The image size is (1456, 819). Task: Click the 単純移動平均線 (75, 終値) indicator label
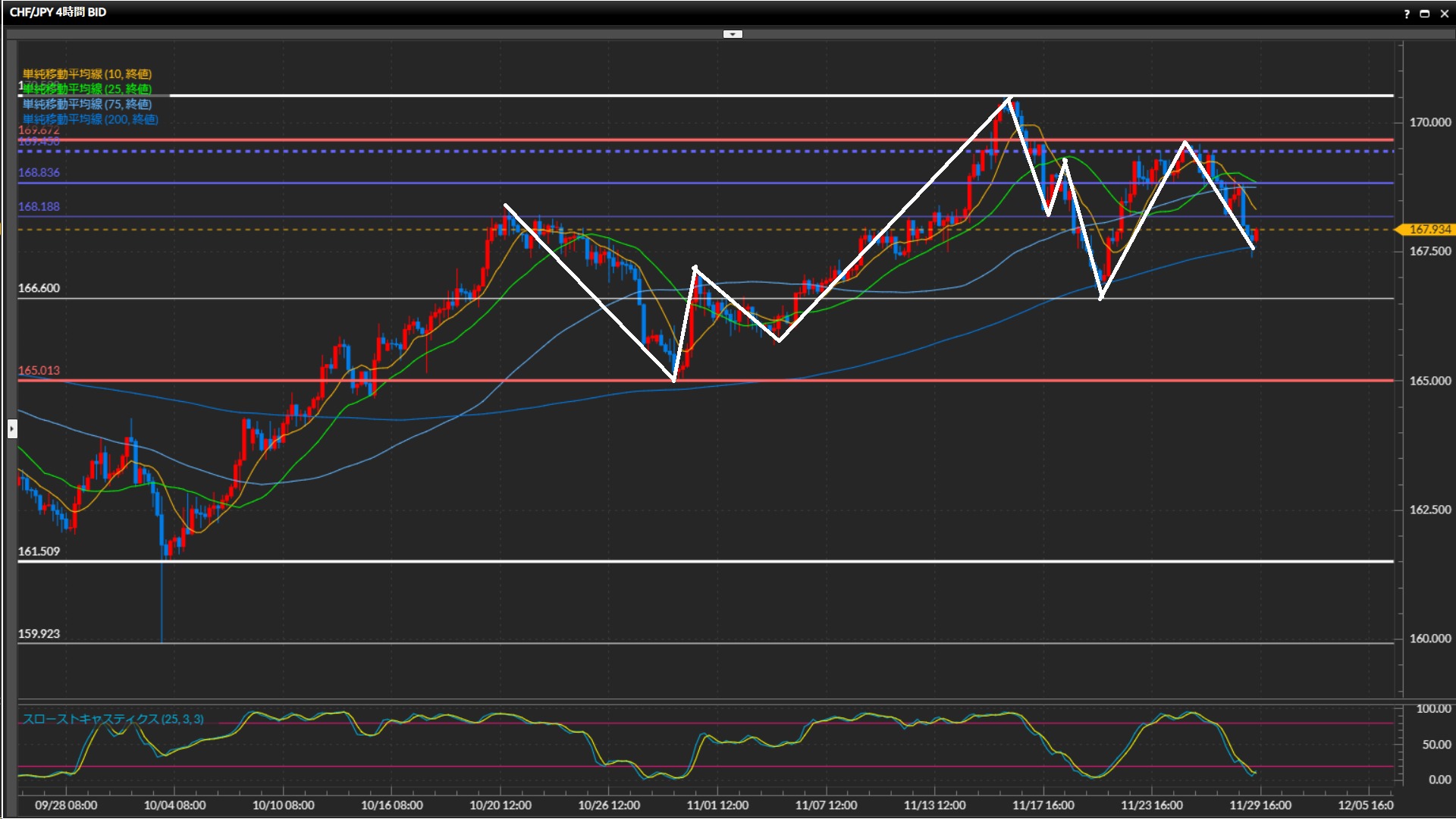pyautogui.click(x=87, y=104)
